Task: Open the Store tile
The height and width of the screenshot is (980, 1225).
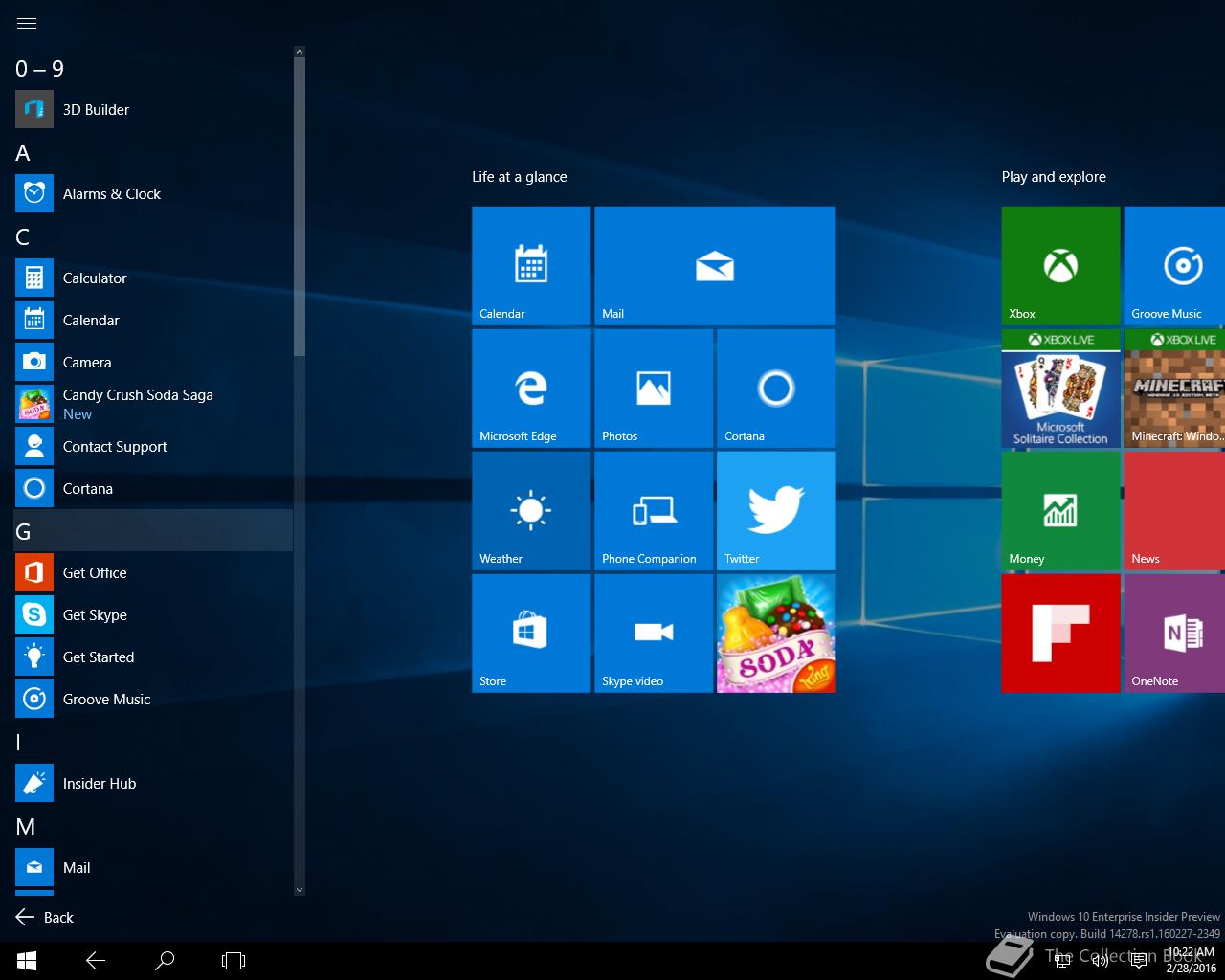Action: point(531,634)
